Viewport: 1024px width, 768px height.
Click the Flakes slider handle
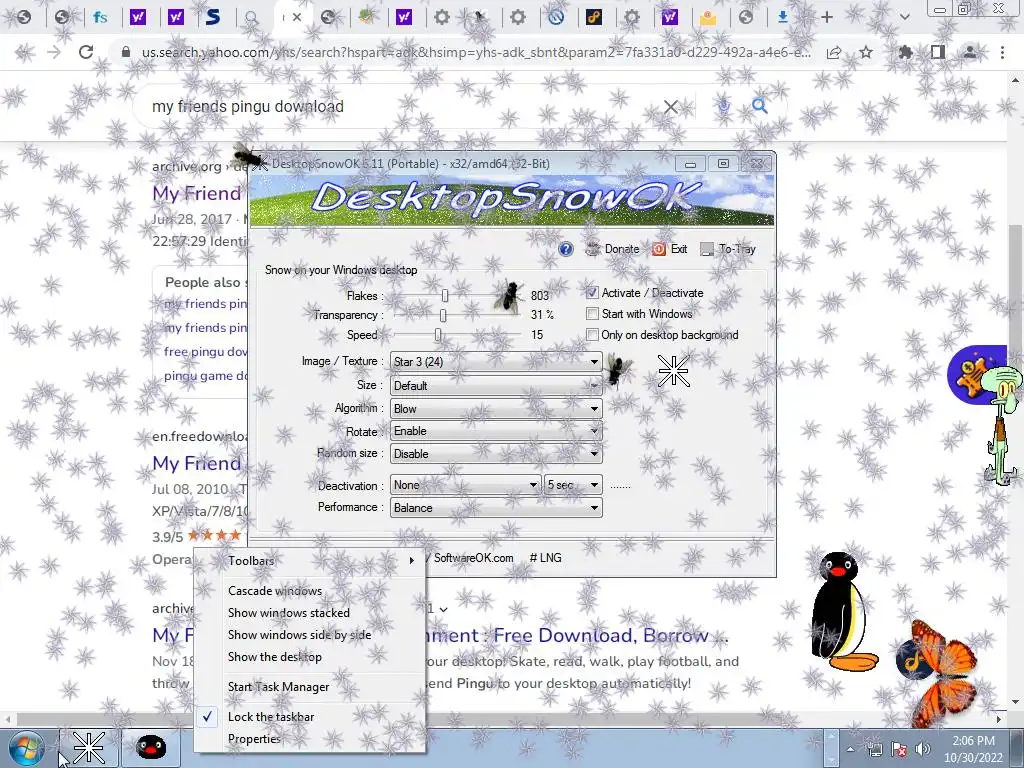445,296
